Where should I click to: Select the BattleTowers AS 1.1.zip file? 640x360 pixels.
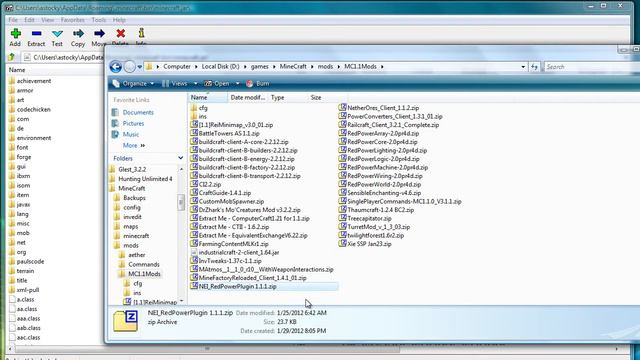[225, 133]
